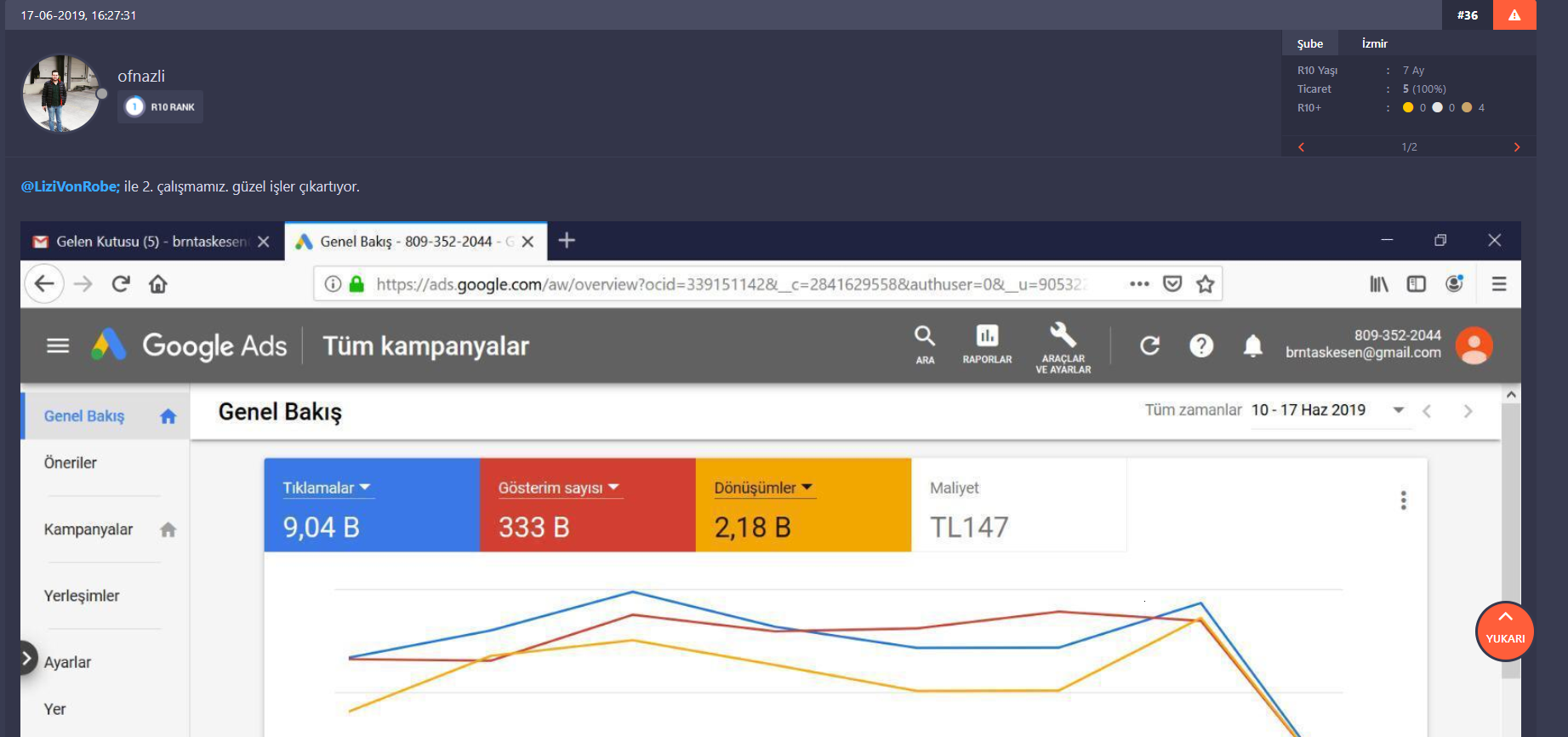This screenshot has height=737, width=1568.
Task: Go to the next date range
Action: [x=1468, y=411]
